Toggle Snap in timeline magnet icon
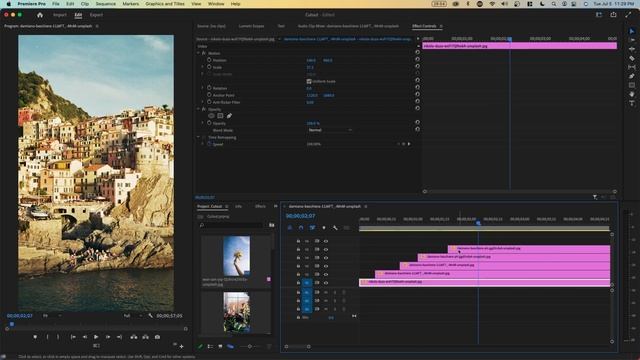 coord(301,228)
